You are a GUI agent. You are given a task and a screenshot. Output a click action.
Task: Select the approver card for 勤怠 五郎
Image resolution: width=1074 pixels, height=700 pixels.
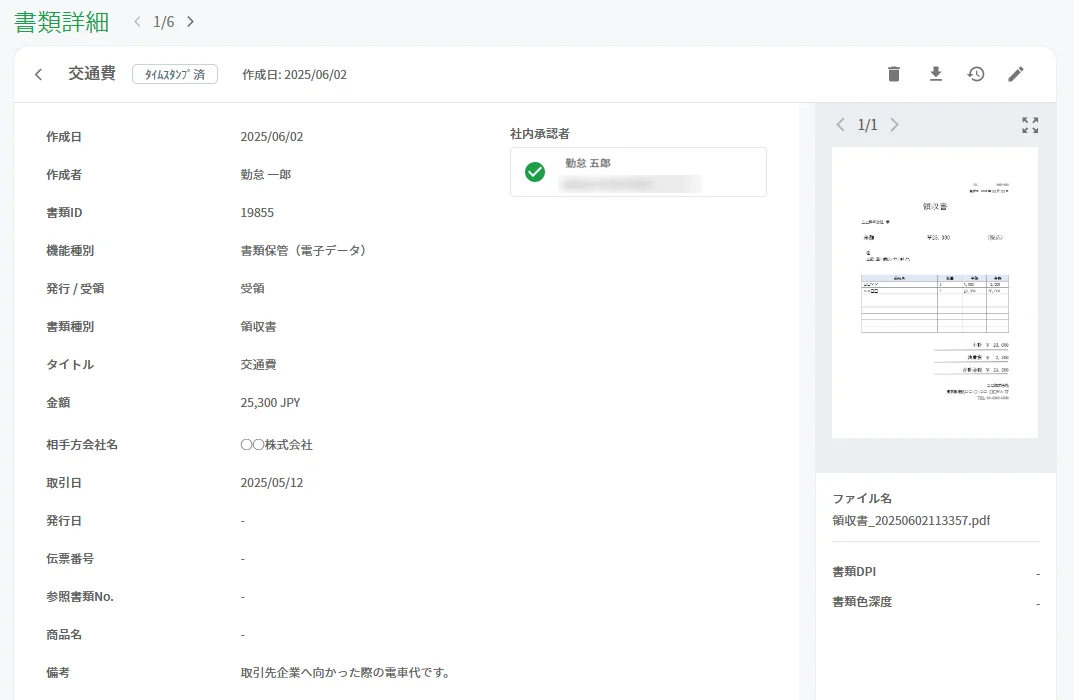pyautogui.click(x=638, y=172)
